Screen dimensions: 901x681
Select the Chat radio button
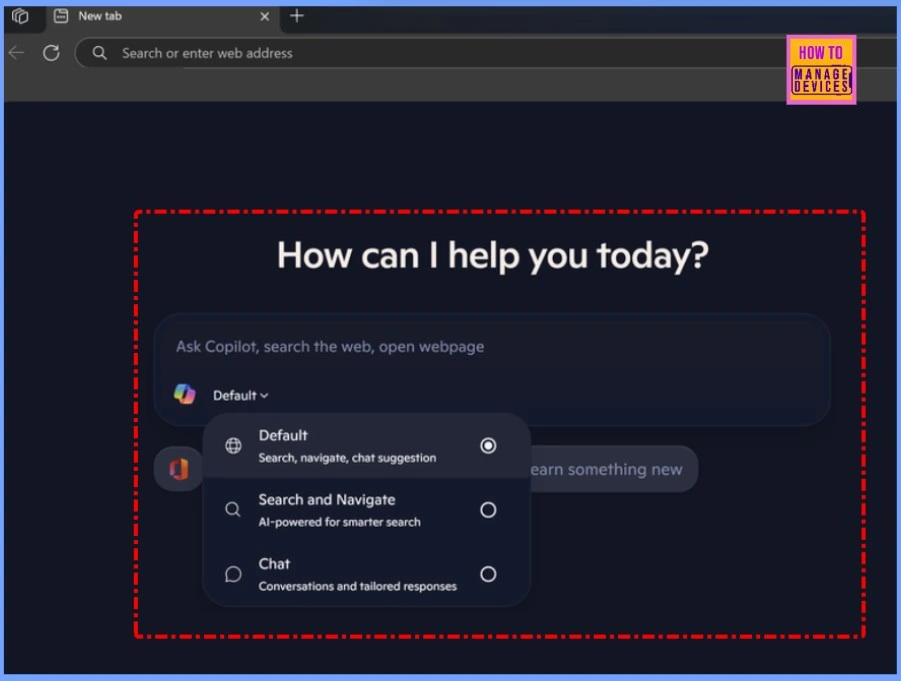(x=488, y=574)
